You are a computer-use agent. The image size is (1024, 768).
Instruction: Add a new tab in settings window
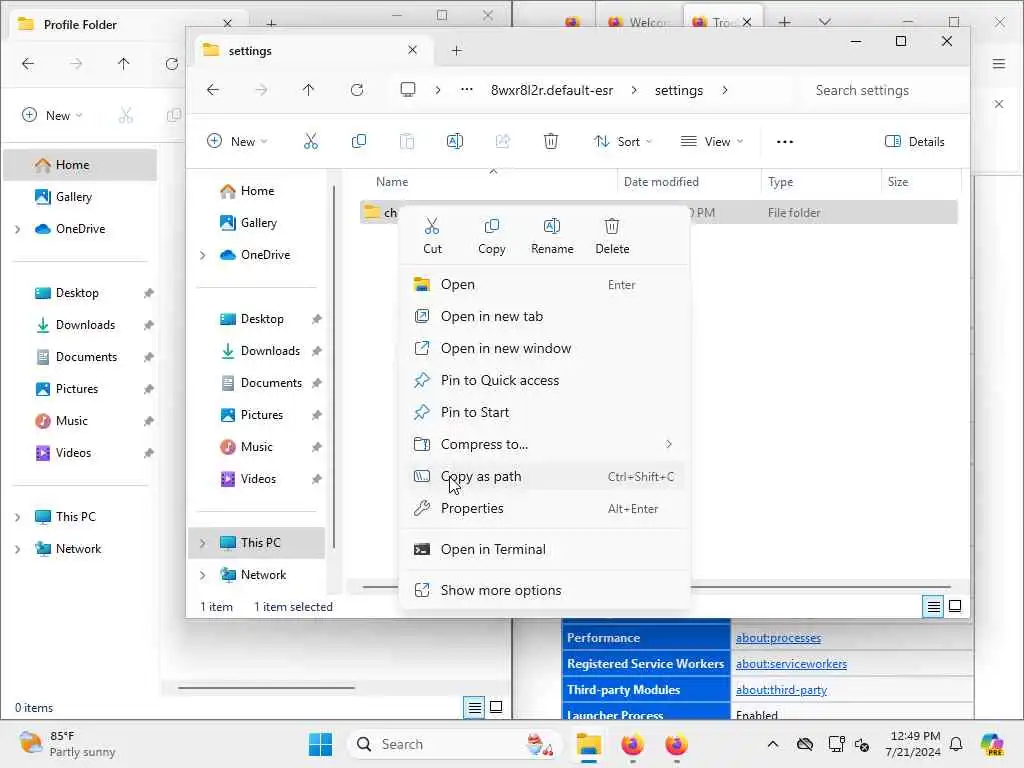[x=456, y=51]
